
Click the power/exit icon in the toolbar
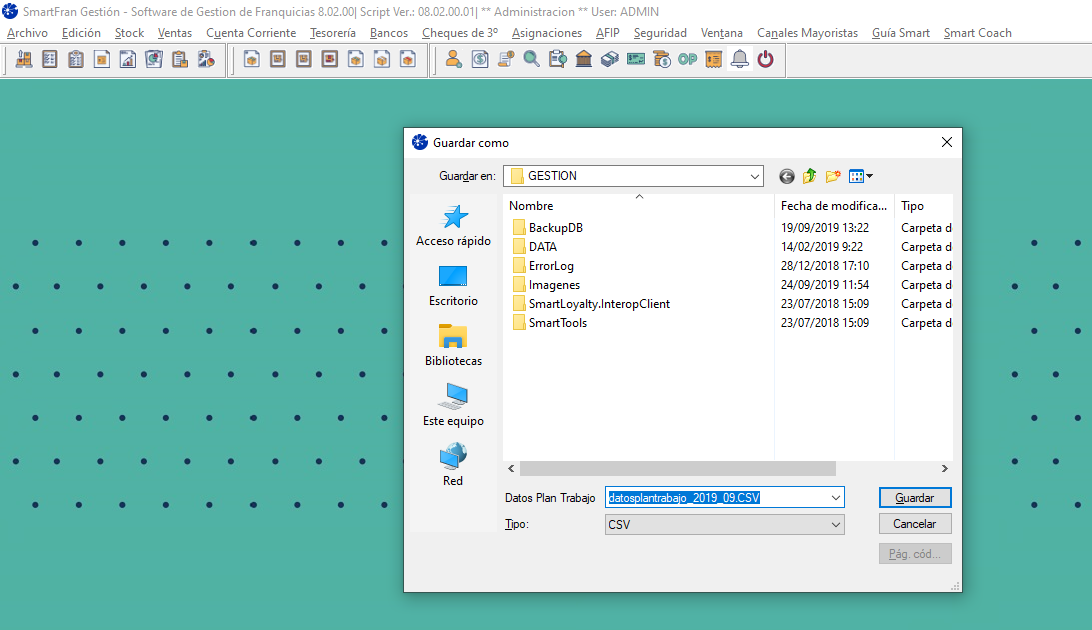[765, 59]
